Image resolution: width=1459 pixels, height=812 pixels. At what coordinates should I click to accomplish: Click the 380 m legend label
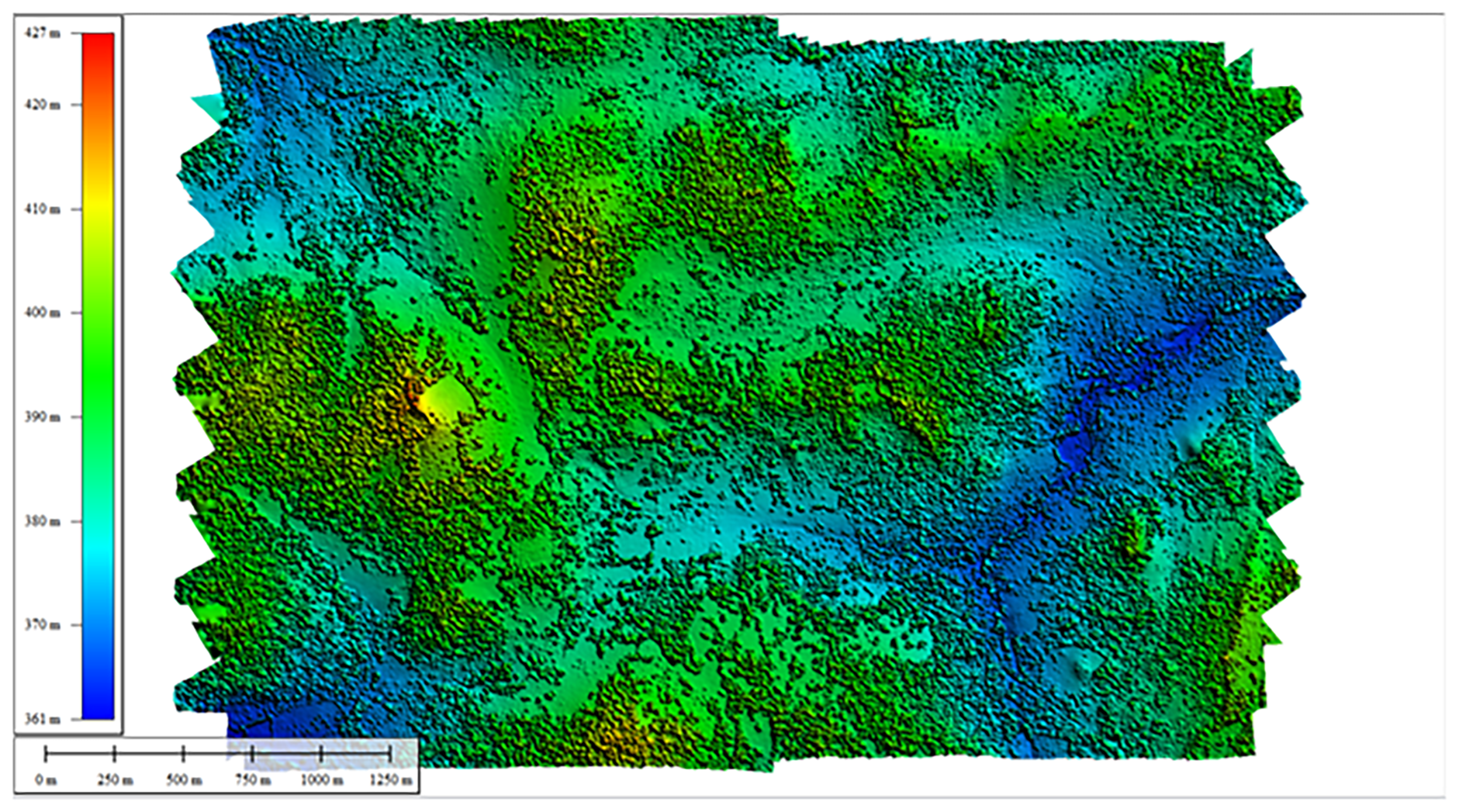41,521
